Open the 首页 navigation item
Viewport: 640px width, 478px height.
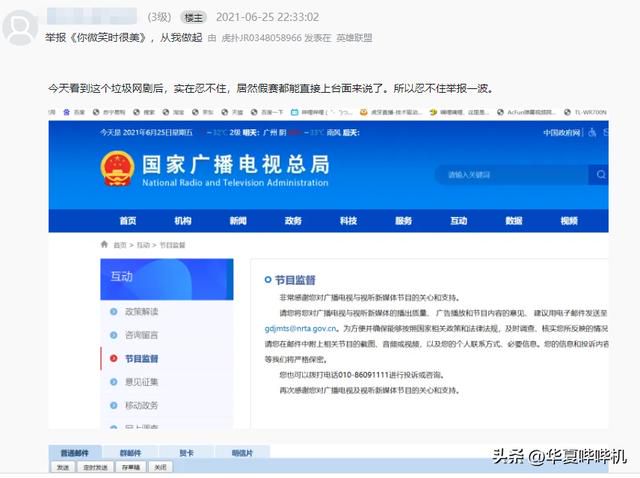click(128, 221)
